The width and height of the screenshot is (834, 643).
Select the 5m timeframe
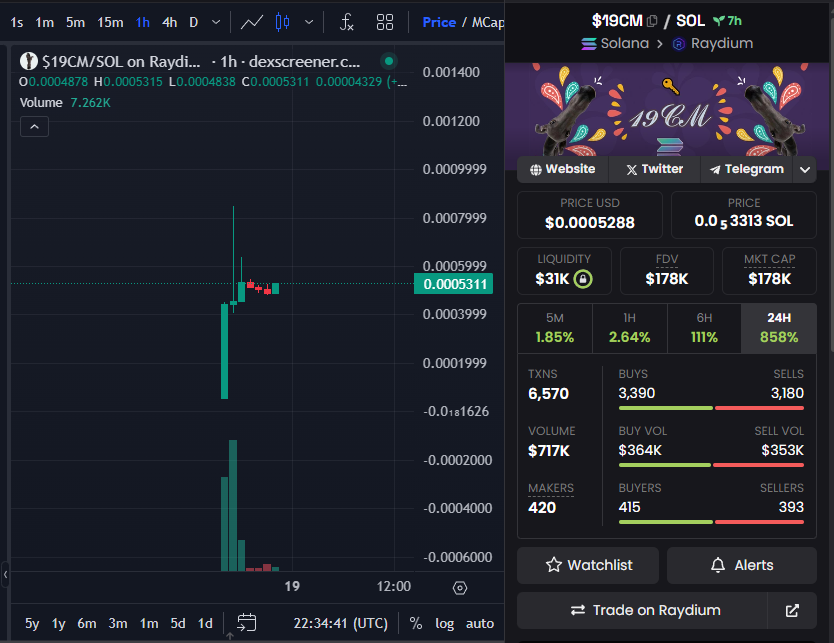[76, 22]
